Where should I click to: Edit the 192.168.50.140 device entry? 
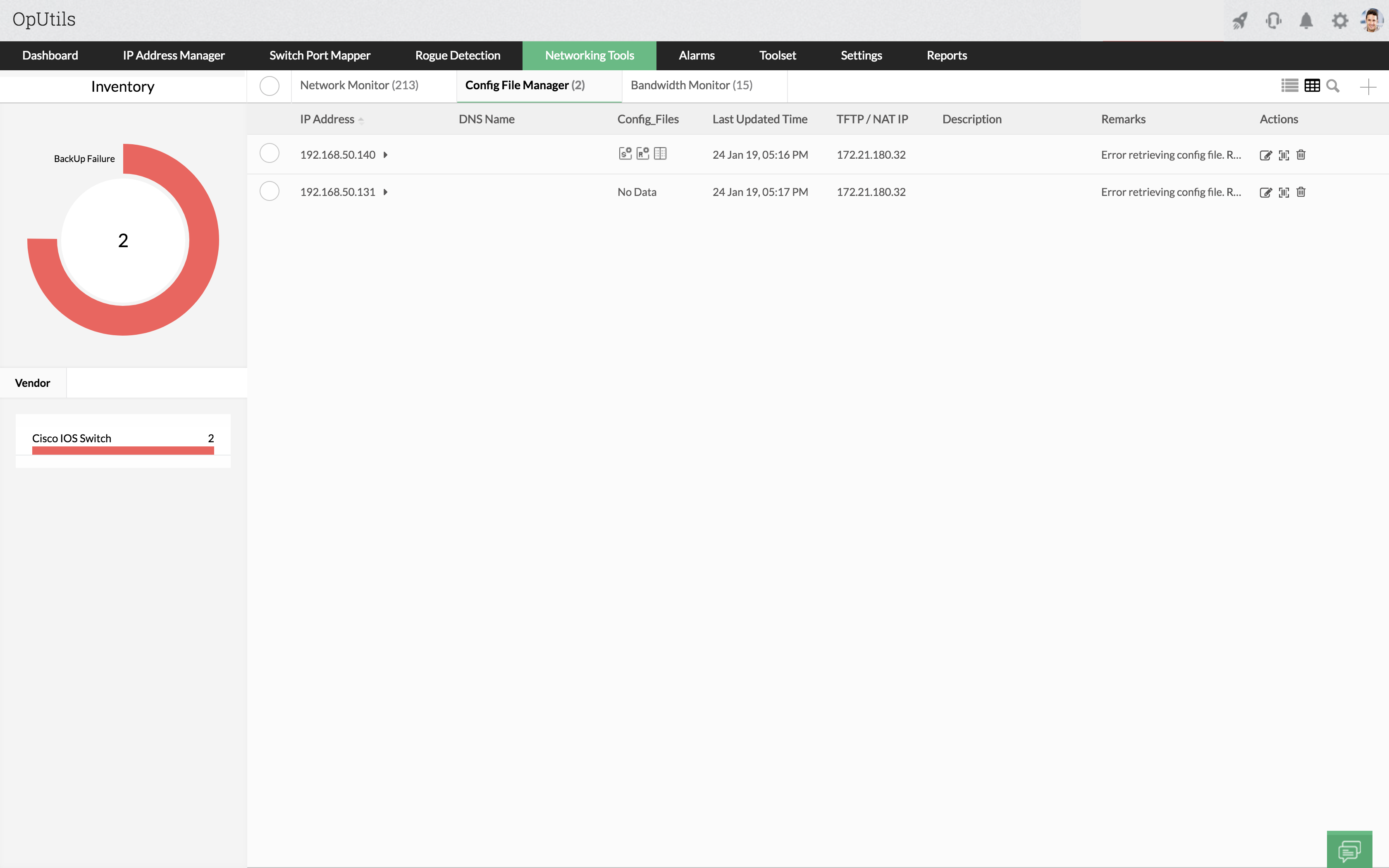[1265, 155]
